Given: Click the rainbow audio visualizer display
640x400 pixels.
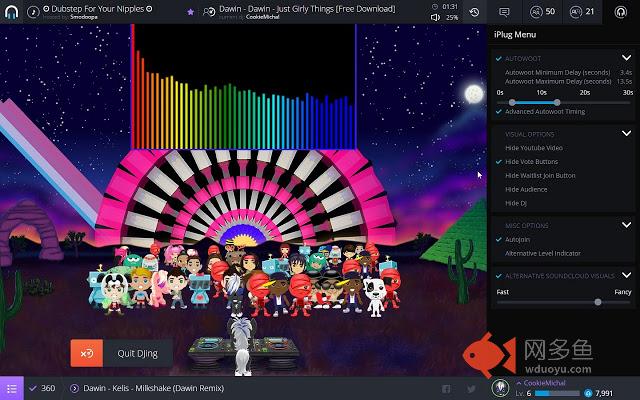Looking at the screenshot, I should pos(244,87).
